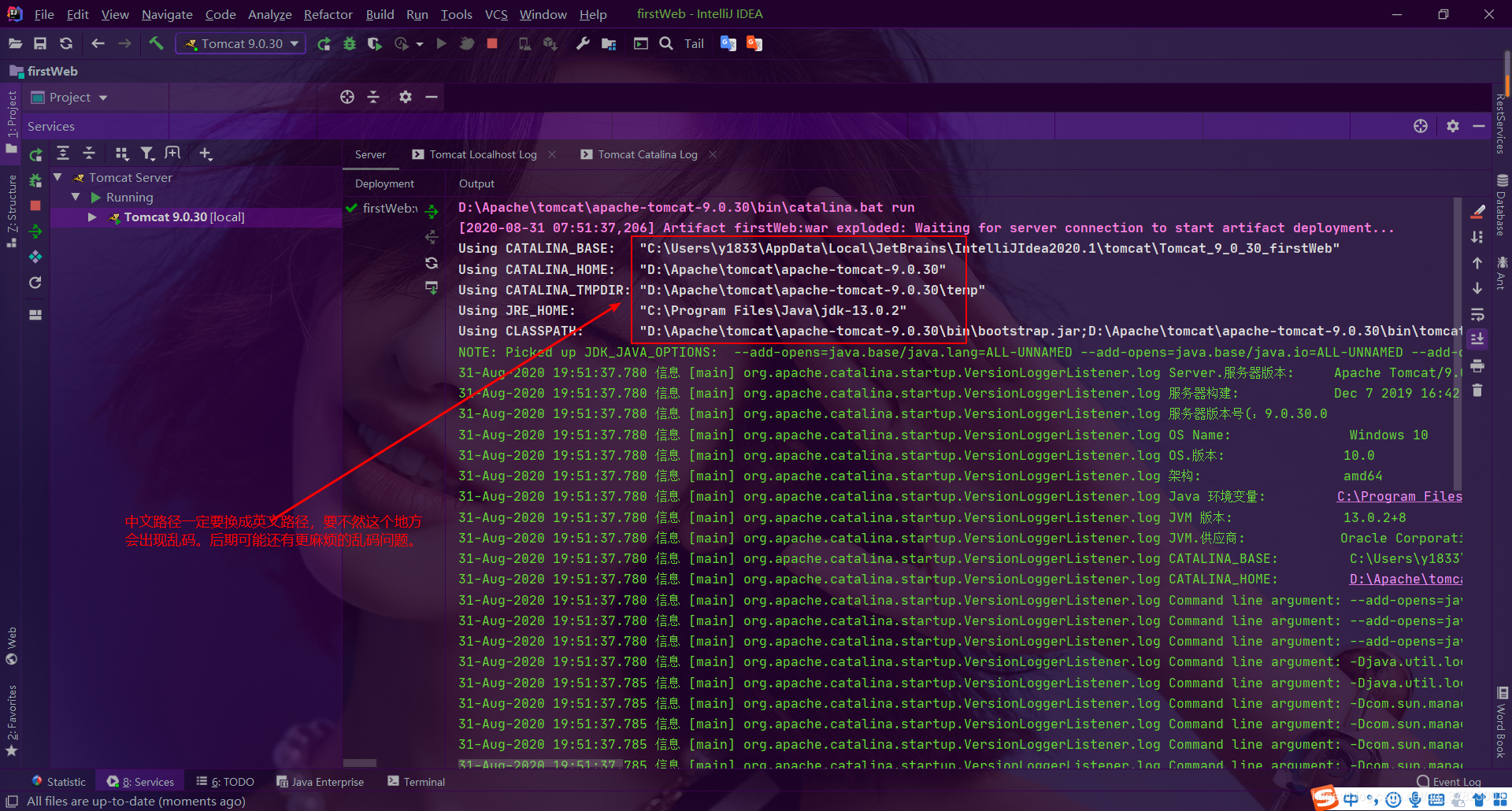Open Tomcat 9.0.30 run configuration dropdown
The image size is (1512, 811).
coord(241,44)
